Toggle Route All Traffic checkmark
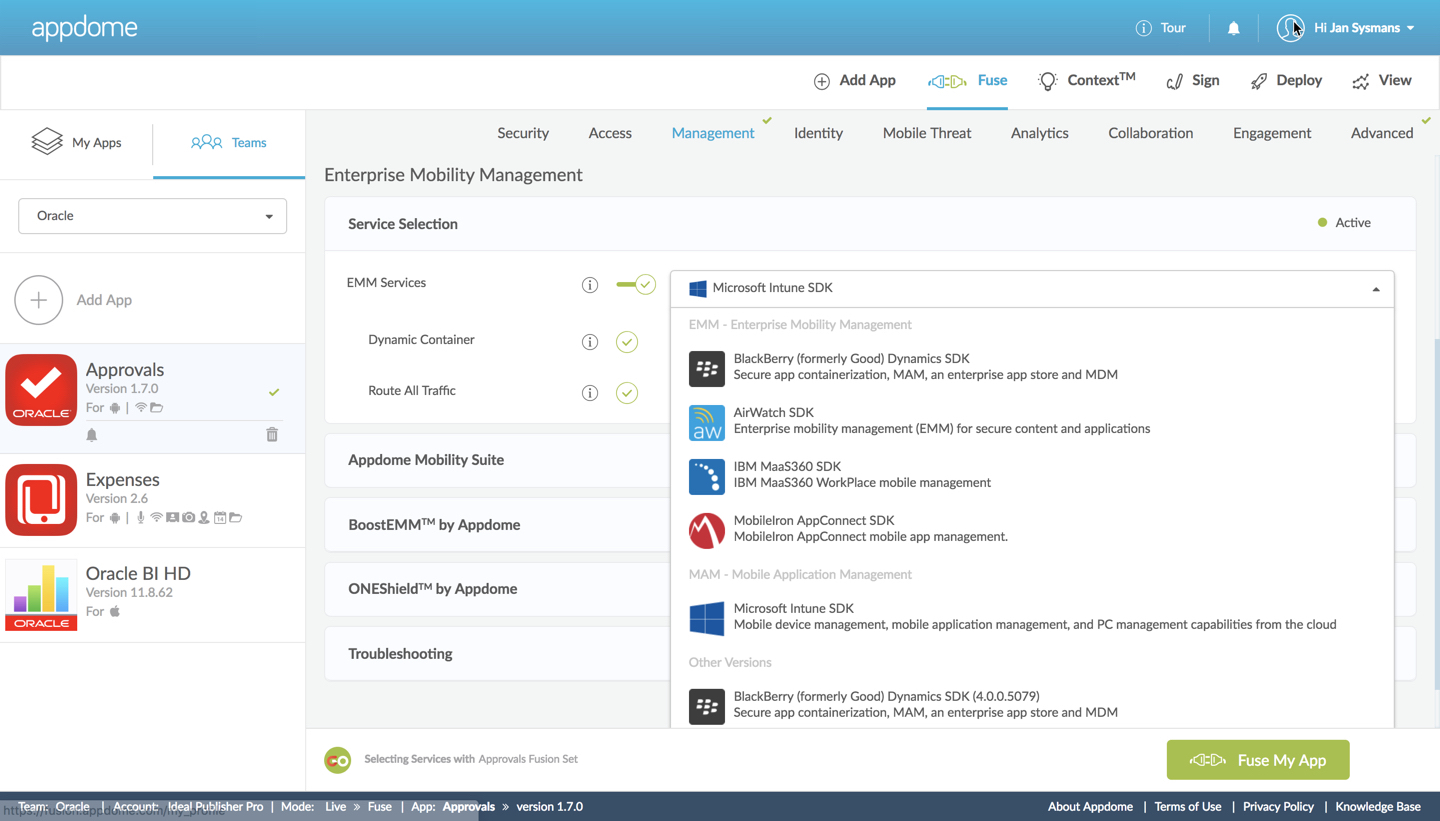 [627, 393]
